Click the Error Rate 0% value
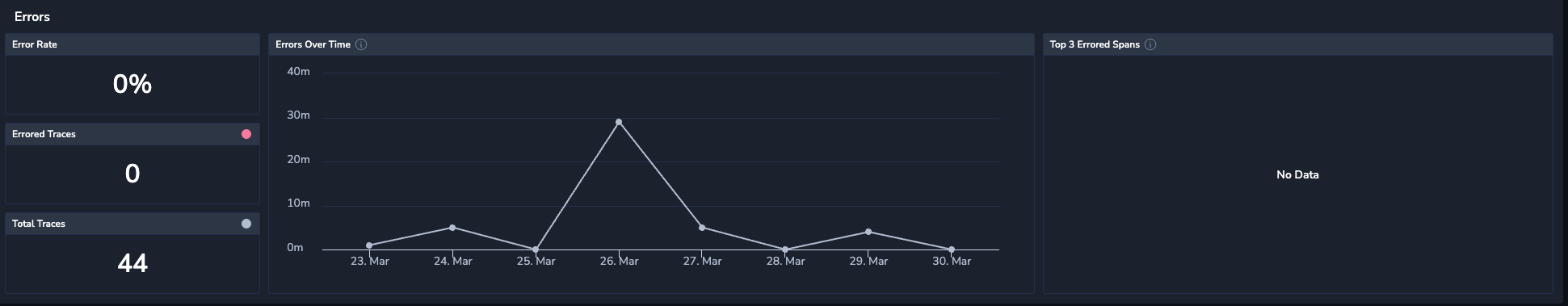 [132, 84]
